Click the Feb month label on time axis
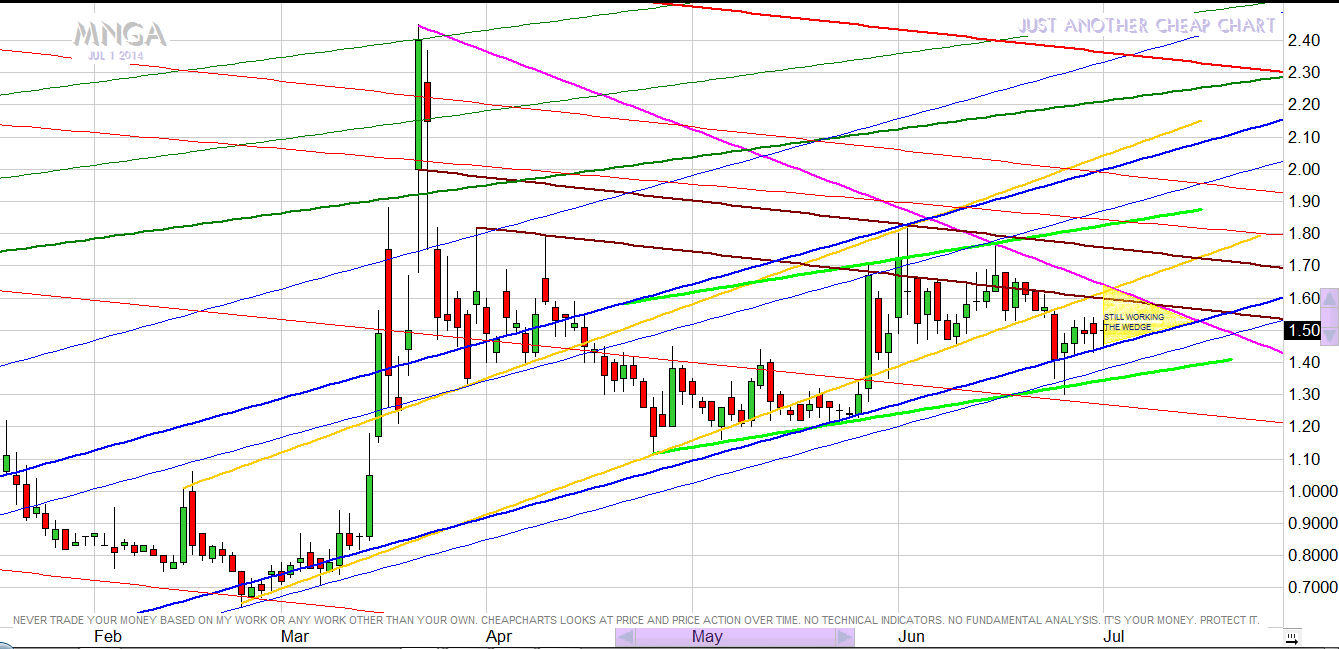 107,637
